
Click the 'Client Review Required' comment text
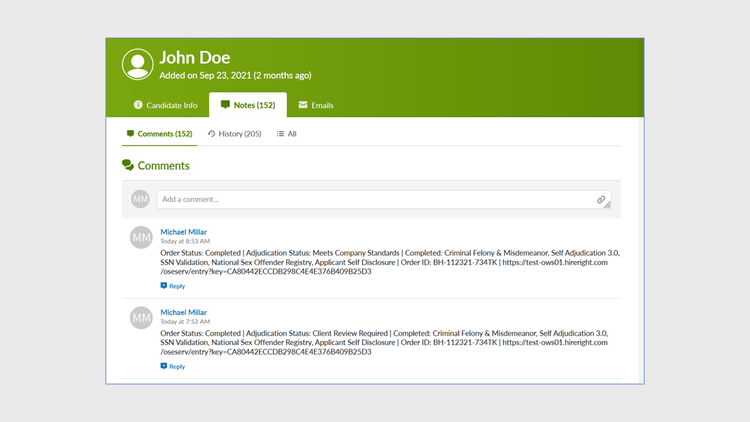click(x=384, y=343)
